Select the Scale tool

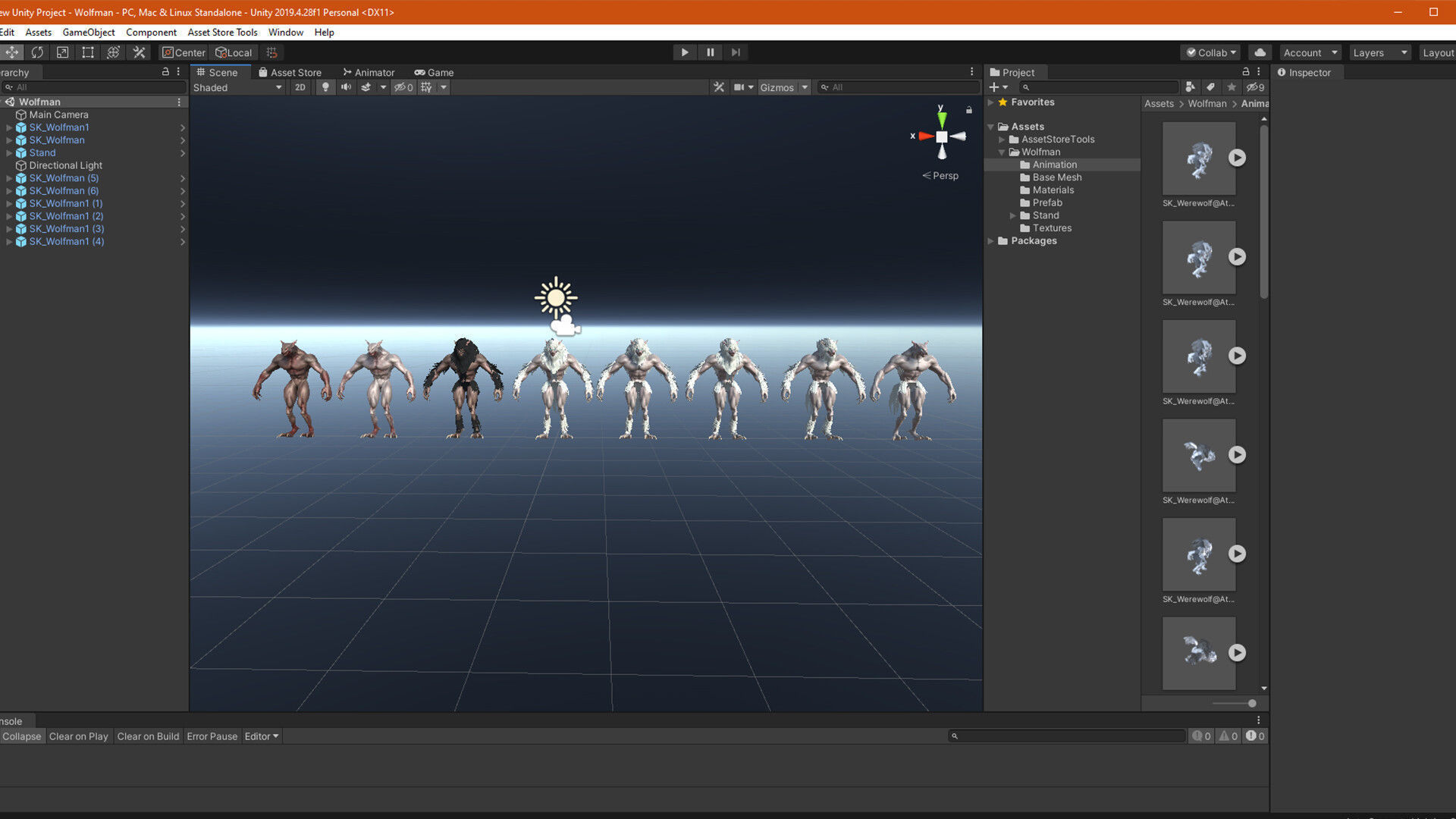[x=63, y=52]
